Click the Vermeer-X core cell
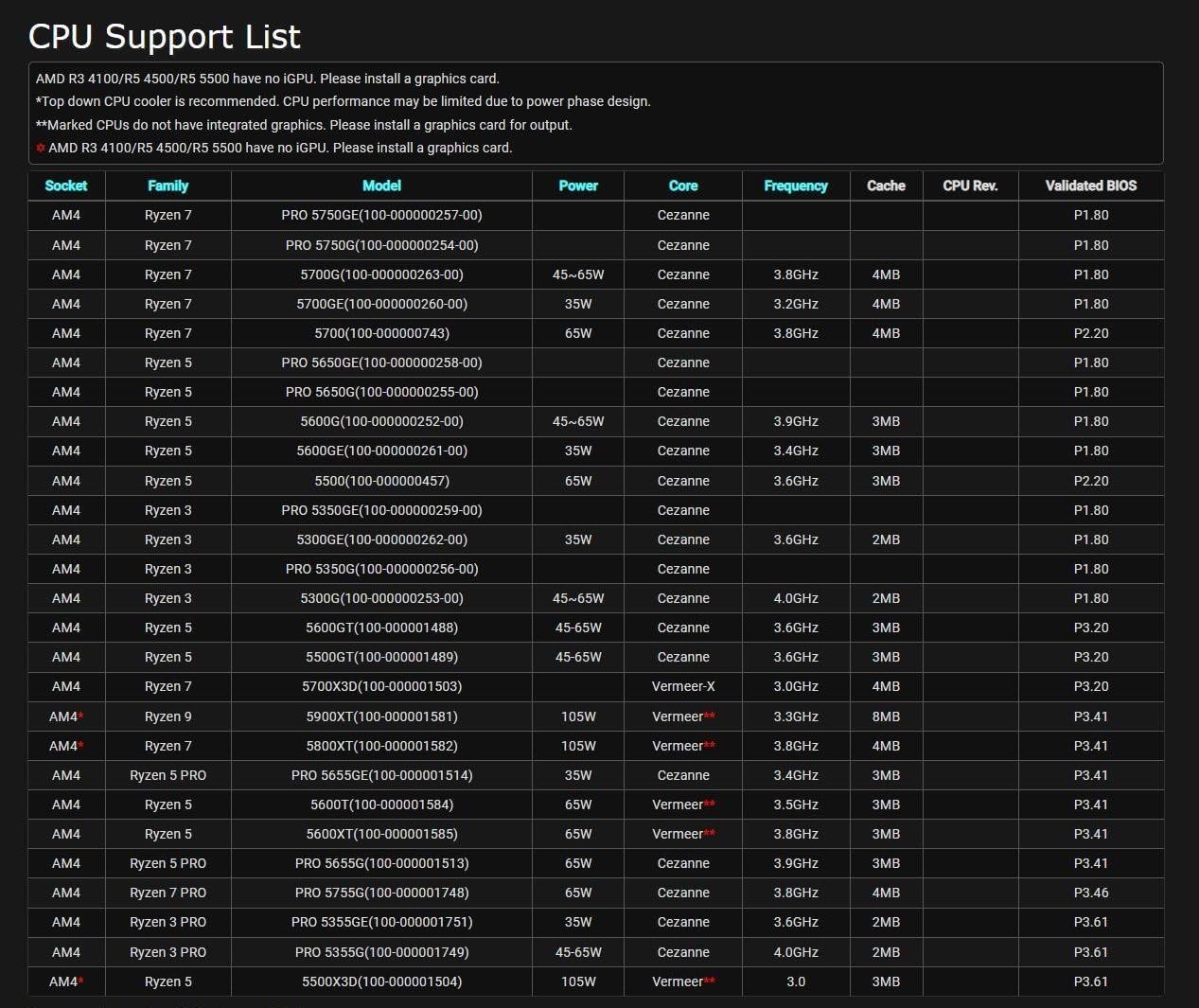 [682, 686]
